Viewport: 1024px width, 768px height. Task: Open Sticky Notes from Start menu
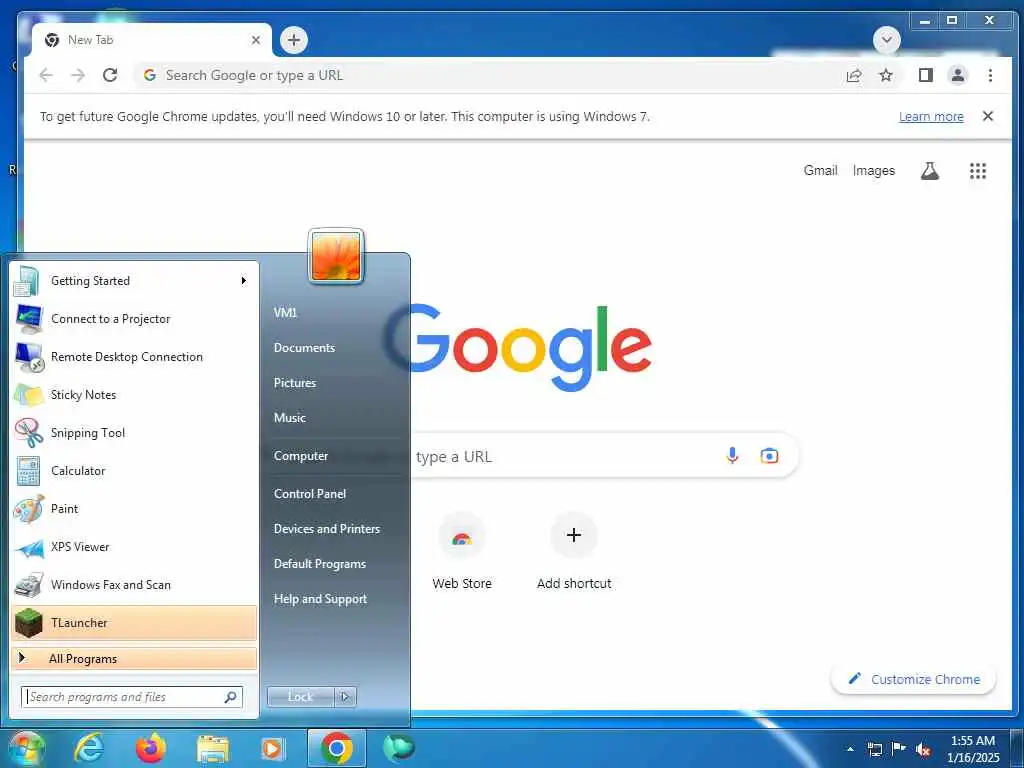pyautogui.click(x=135, y=394)
